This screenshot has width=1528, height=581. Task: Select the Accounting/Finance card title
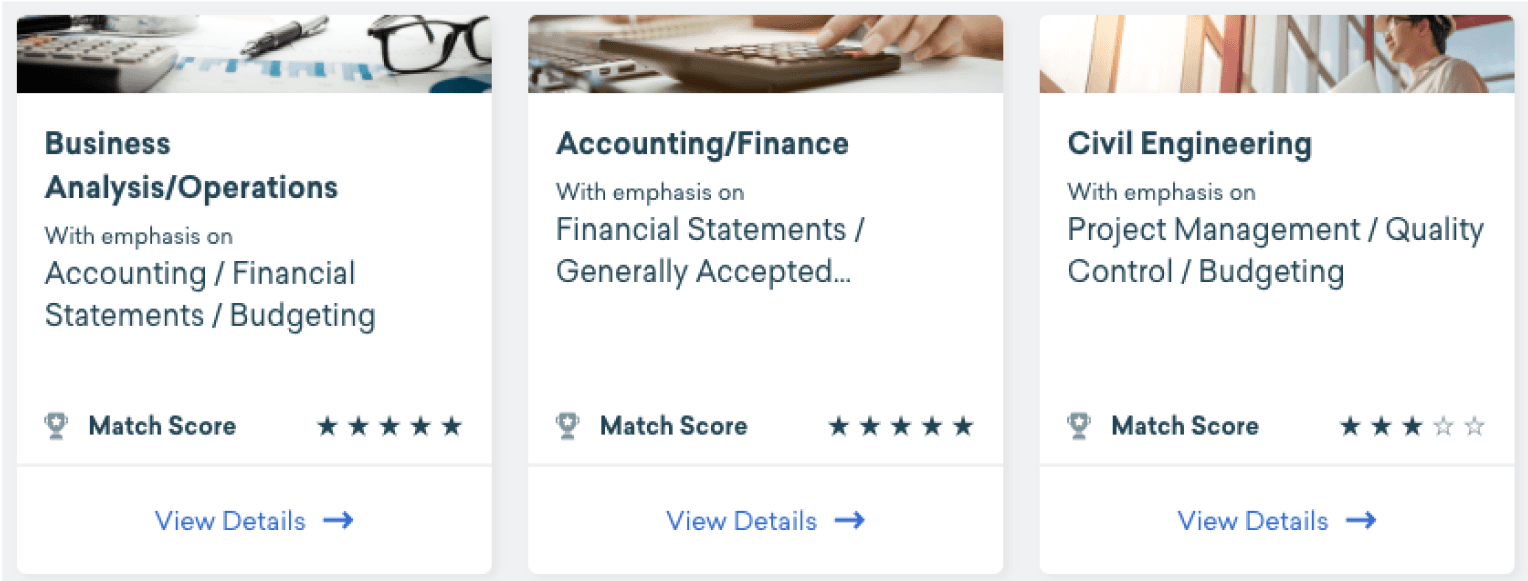702,144
